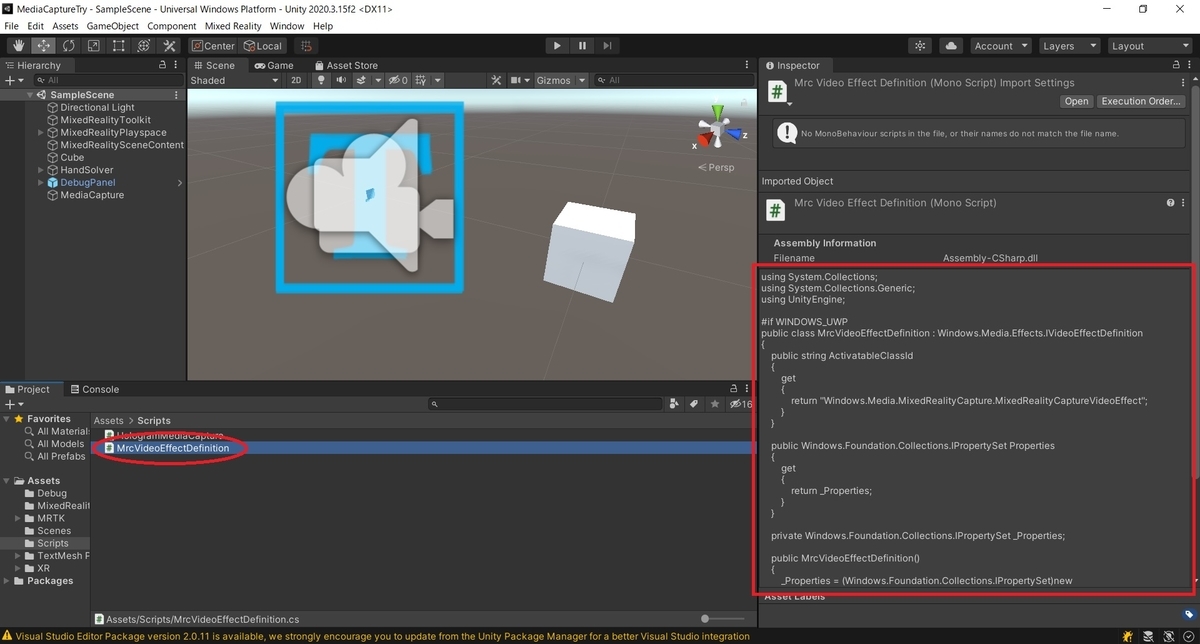Click the Pause button
1200x644 pixels.
coord(582,46)
